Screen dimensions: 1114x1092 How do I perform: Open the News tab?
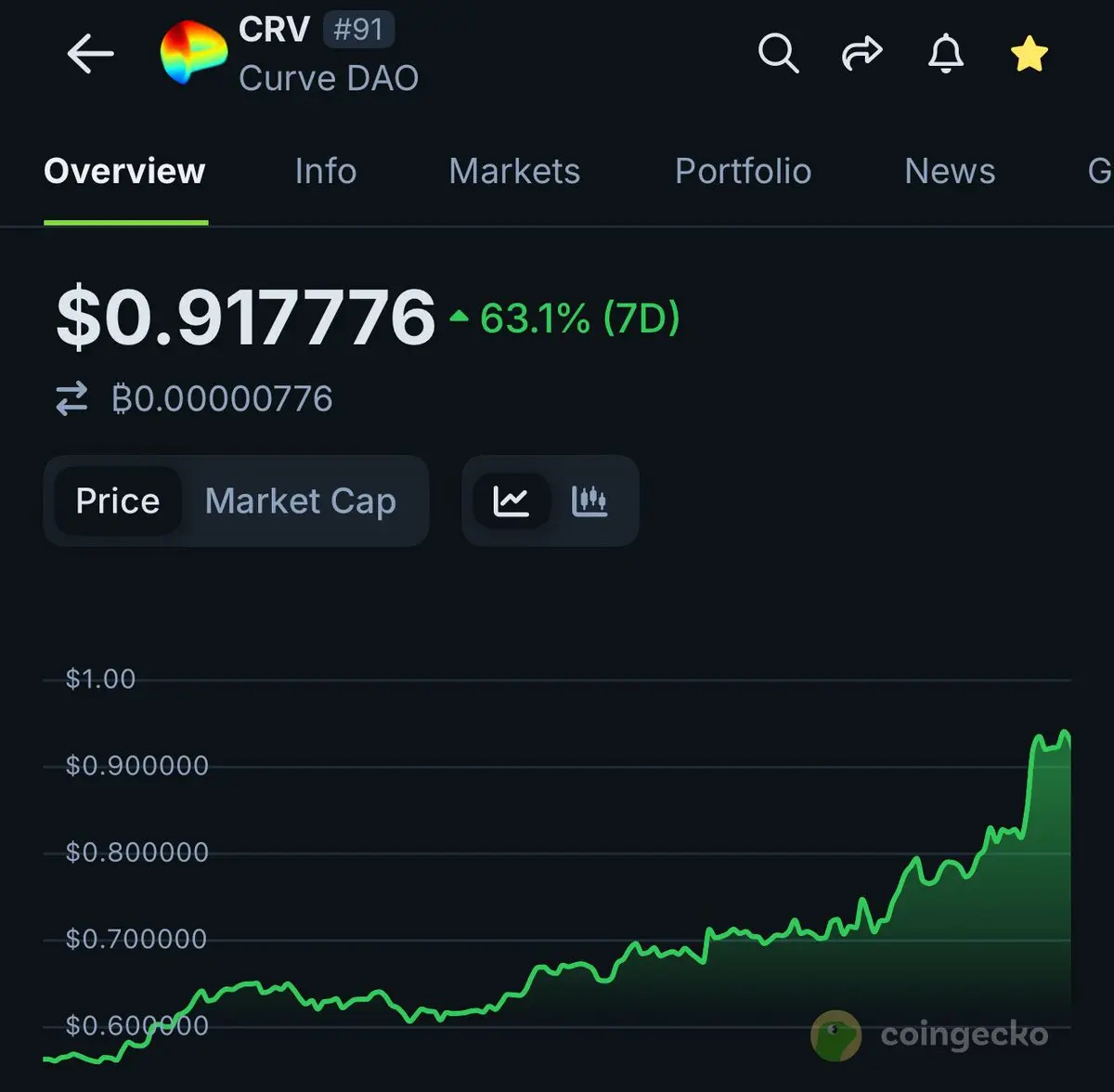pos(950,171)
